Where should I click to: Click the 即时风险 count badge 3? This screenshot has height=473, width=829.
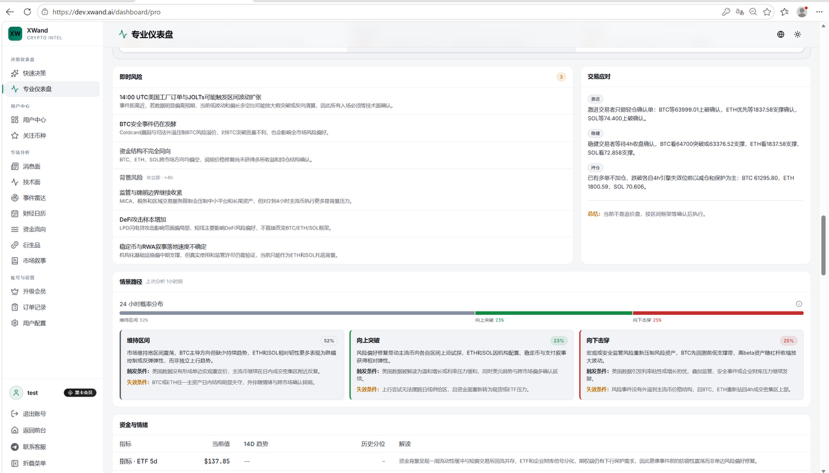(561, 77)
